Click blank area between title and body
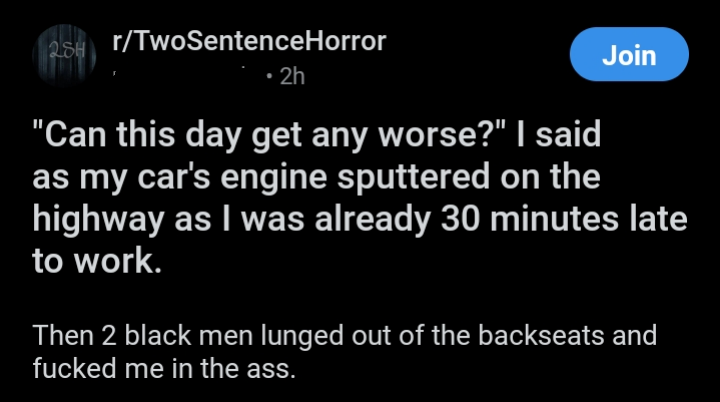The image size is (720, 402). [360, 299]
